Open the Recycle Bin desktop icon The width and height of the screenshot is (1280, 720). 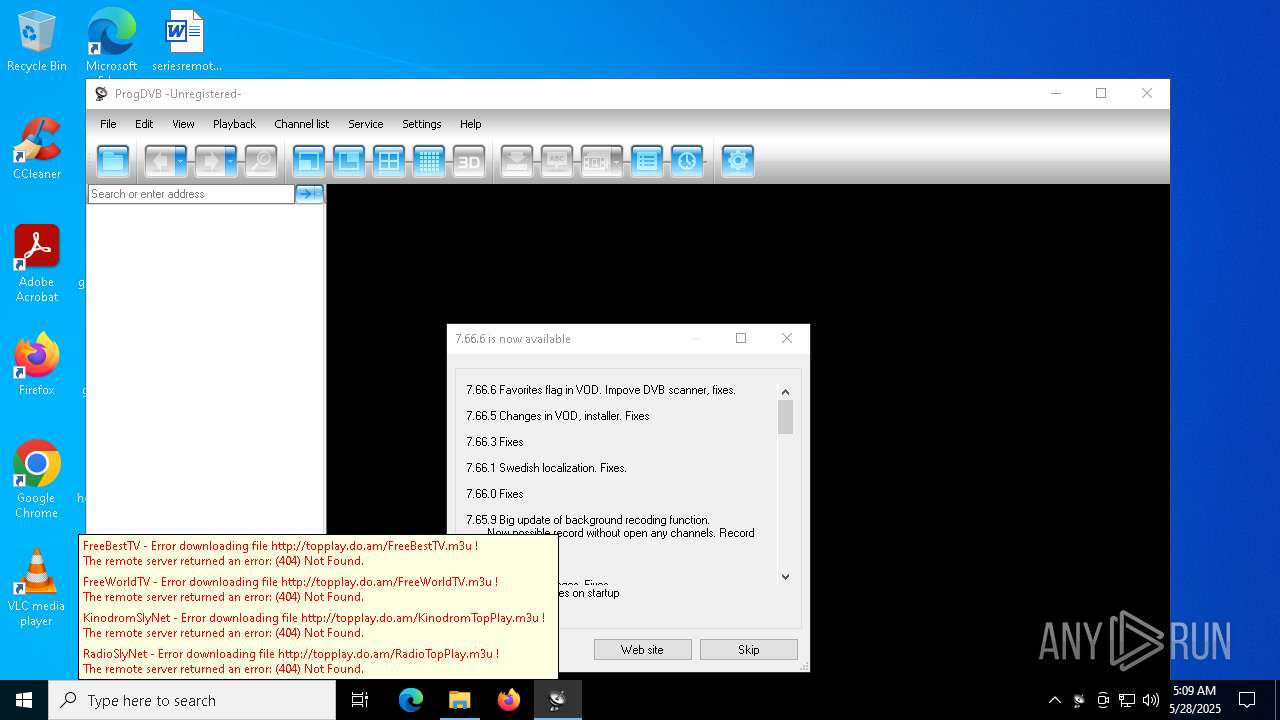(37, 42)
